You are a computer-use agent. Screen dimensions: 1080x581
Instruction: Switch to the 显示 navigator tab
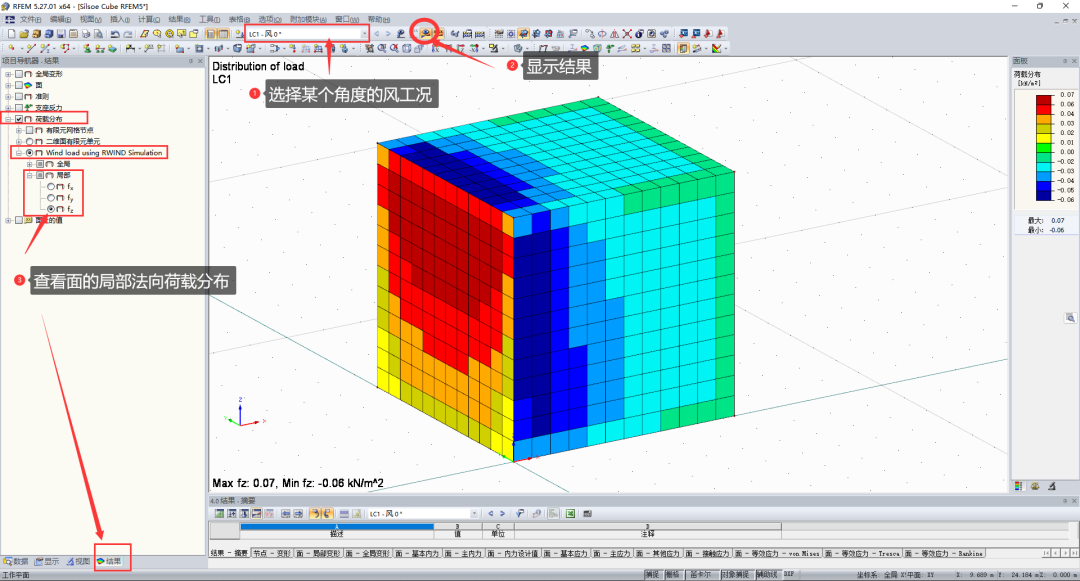click(48, 562)
